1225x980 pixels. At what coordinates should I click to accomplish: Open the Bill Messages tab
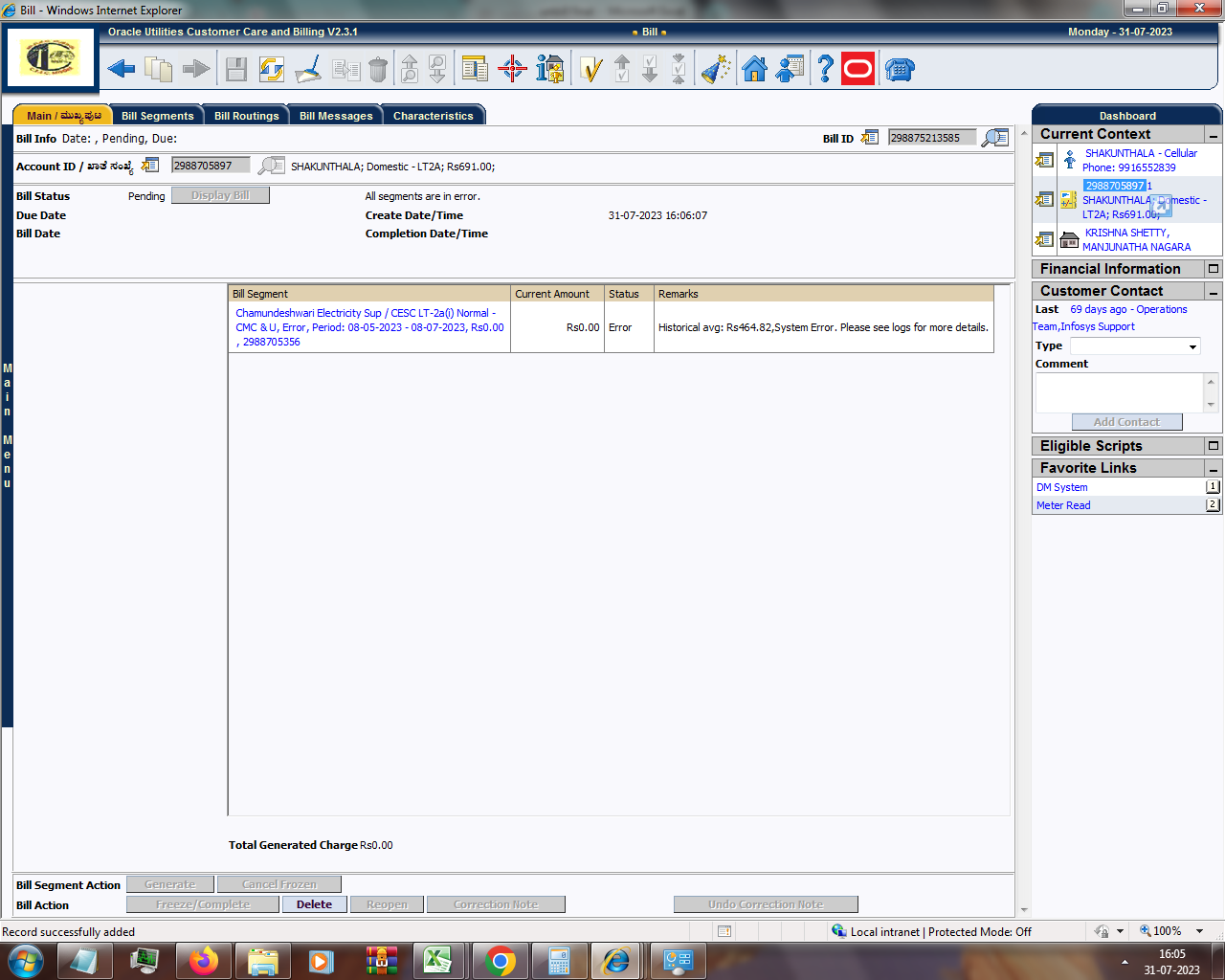[336, 116]
